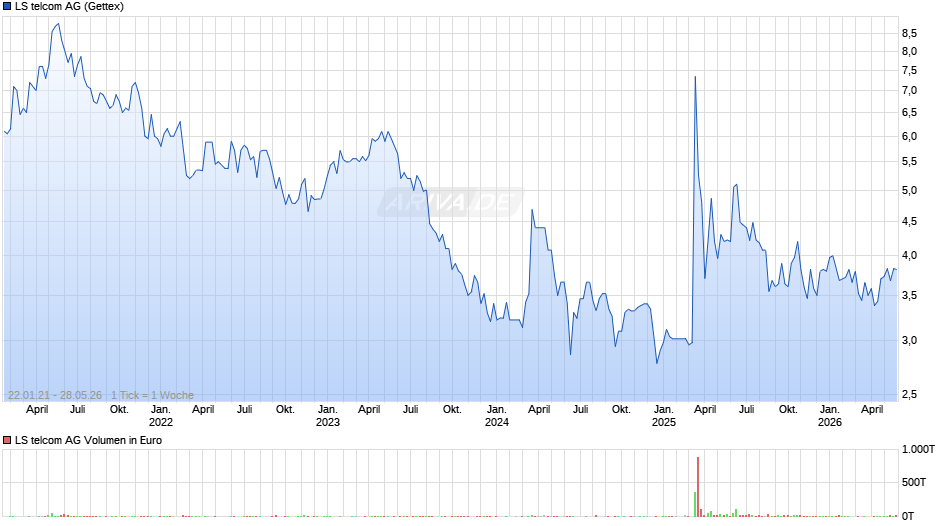
Task: Click the mid-2021 all-time high peak
Action: [x=58, y=24]
